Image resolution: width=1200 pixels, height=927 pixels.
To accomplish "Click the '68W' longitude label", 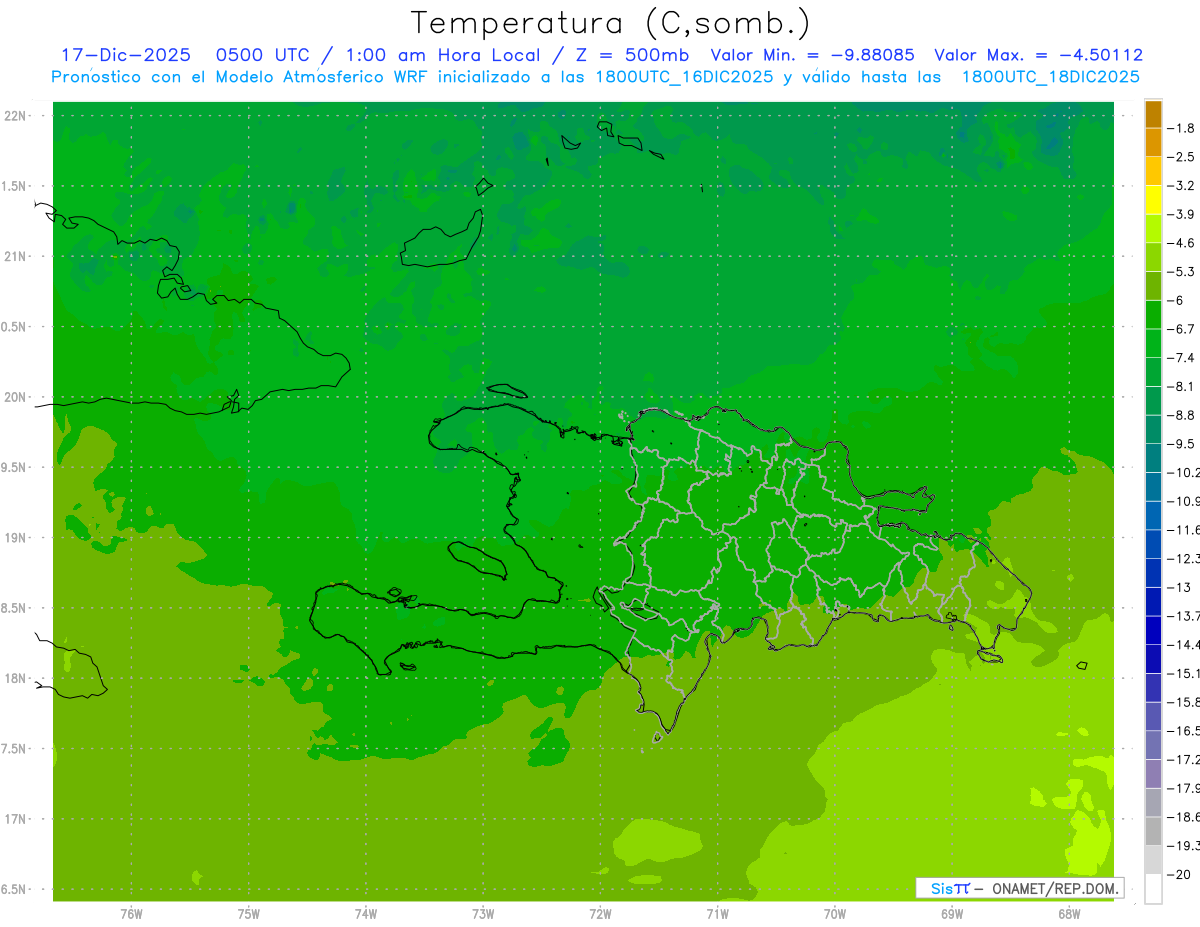I will (1068, 913).
